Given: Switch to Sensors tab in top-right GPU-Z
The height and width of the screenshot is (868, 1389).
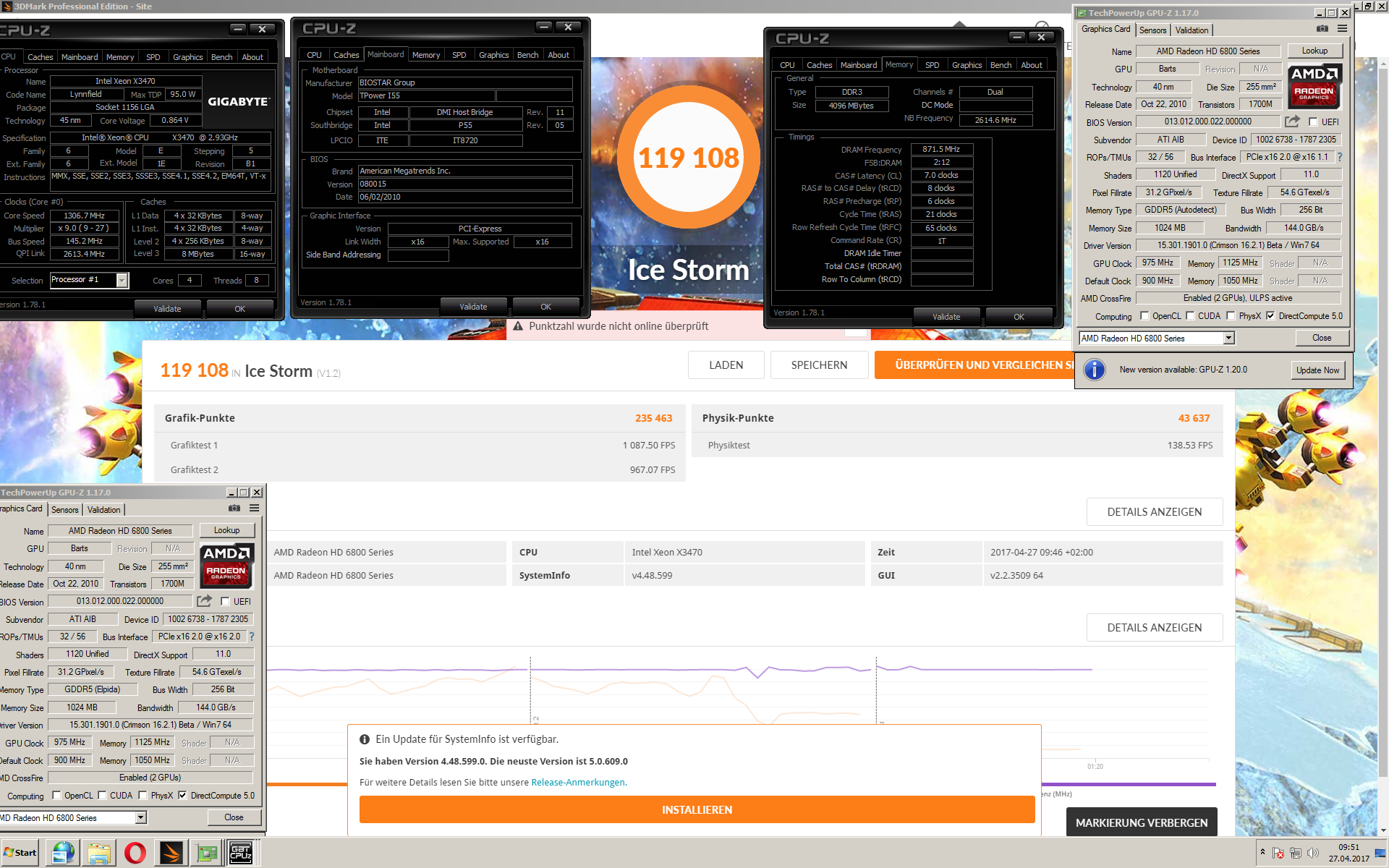Looking at the screenshot, I should 1152,30.
